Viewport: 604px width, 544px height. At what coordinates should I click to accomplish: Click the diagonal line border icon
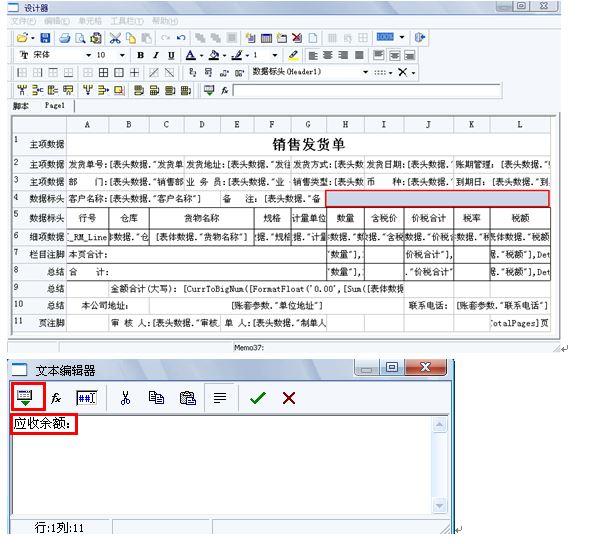tap(154, 72)
